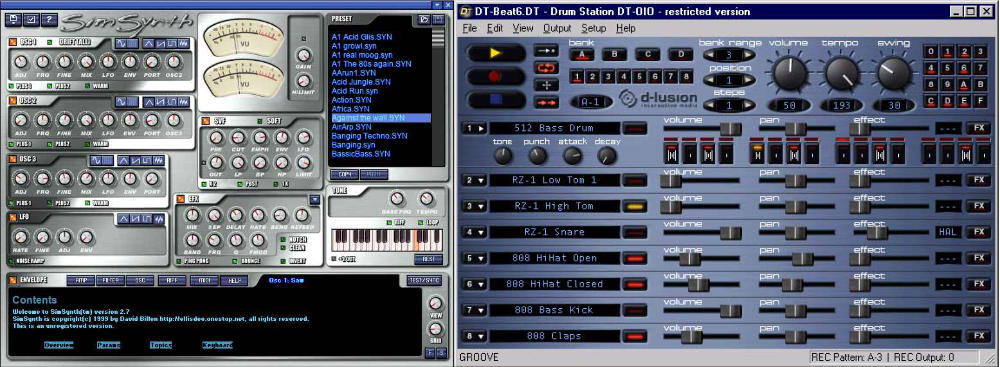The width and height of the screenshot is (1000, 367).
Task: Select bank B button
Action: pos(614,55)
